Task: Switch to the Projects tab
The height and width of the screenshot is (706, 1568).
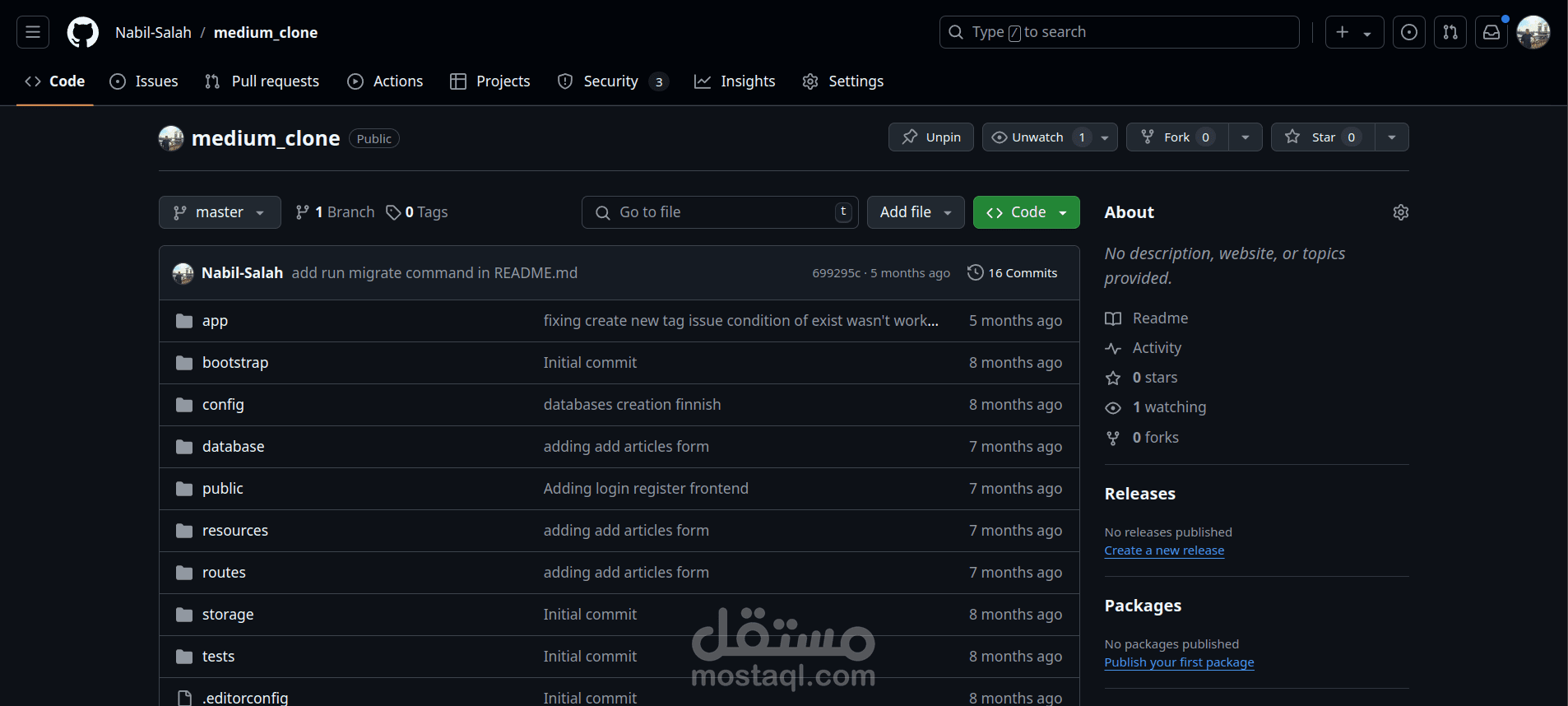Action: coord(490,81)
